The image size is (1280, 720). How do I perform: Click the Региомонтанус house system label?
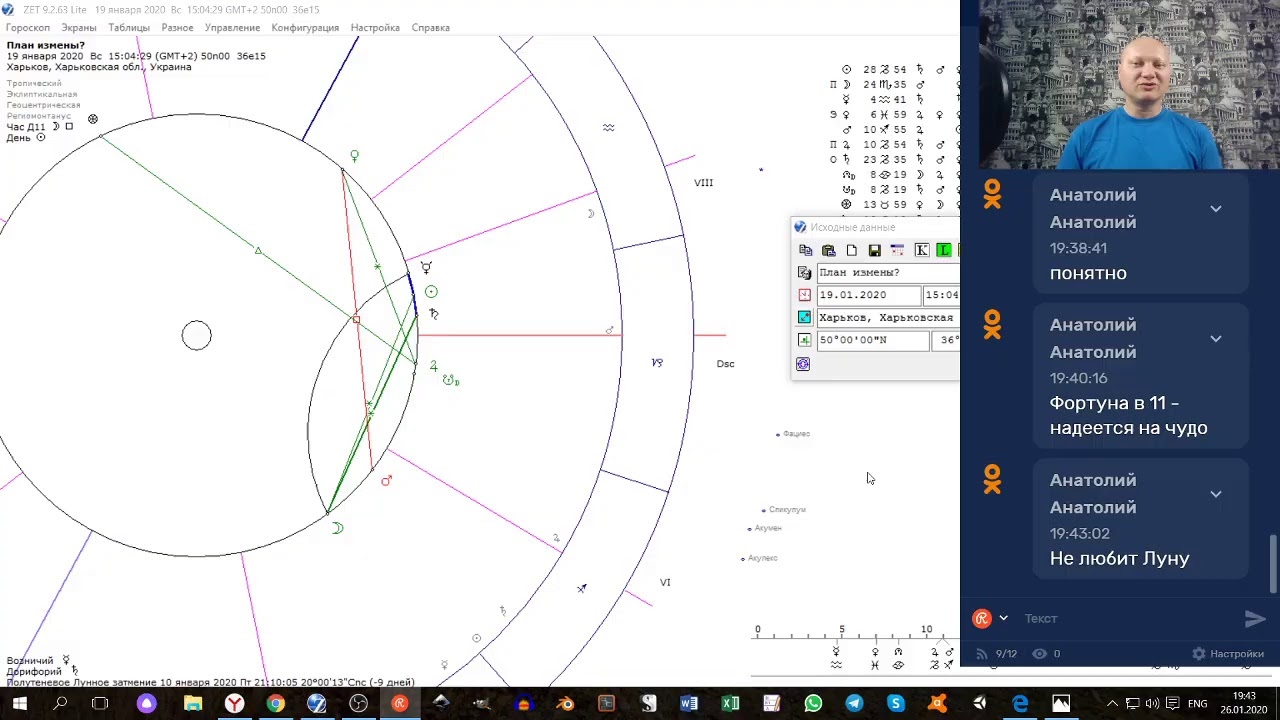pyautogui.click(x=39, y=116)
